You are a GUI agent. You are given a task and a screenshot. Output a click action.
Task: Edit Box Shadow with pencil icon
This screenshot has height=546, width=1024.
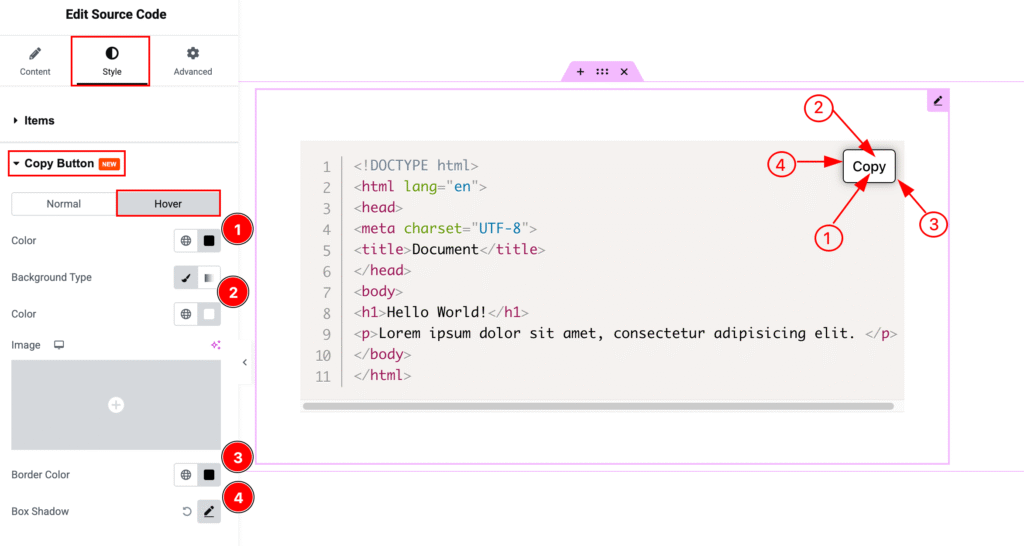click(x=209, y=511)
